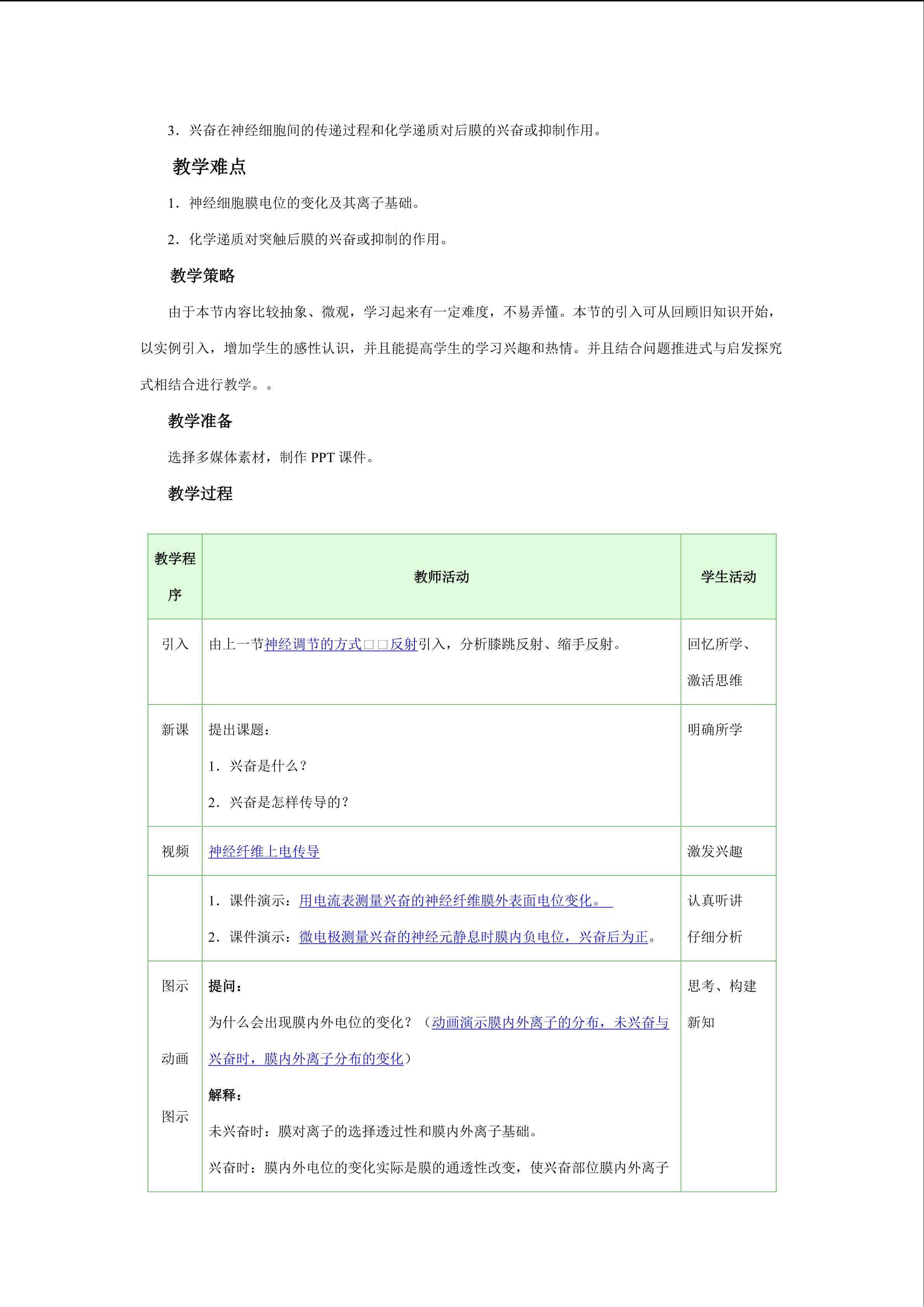This screenshot has width=924, height=1307.
Task: Click the 引入 row label
Action: [x=175, y=644]
